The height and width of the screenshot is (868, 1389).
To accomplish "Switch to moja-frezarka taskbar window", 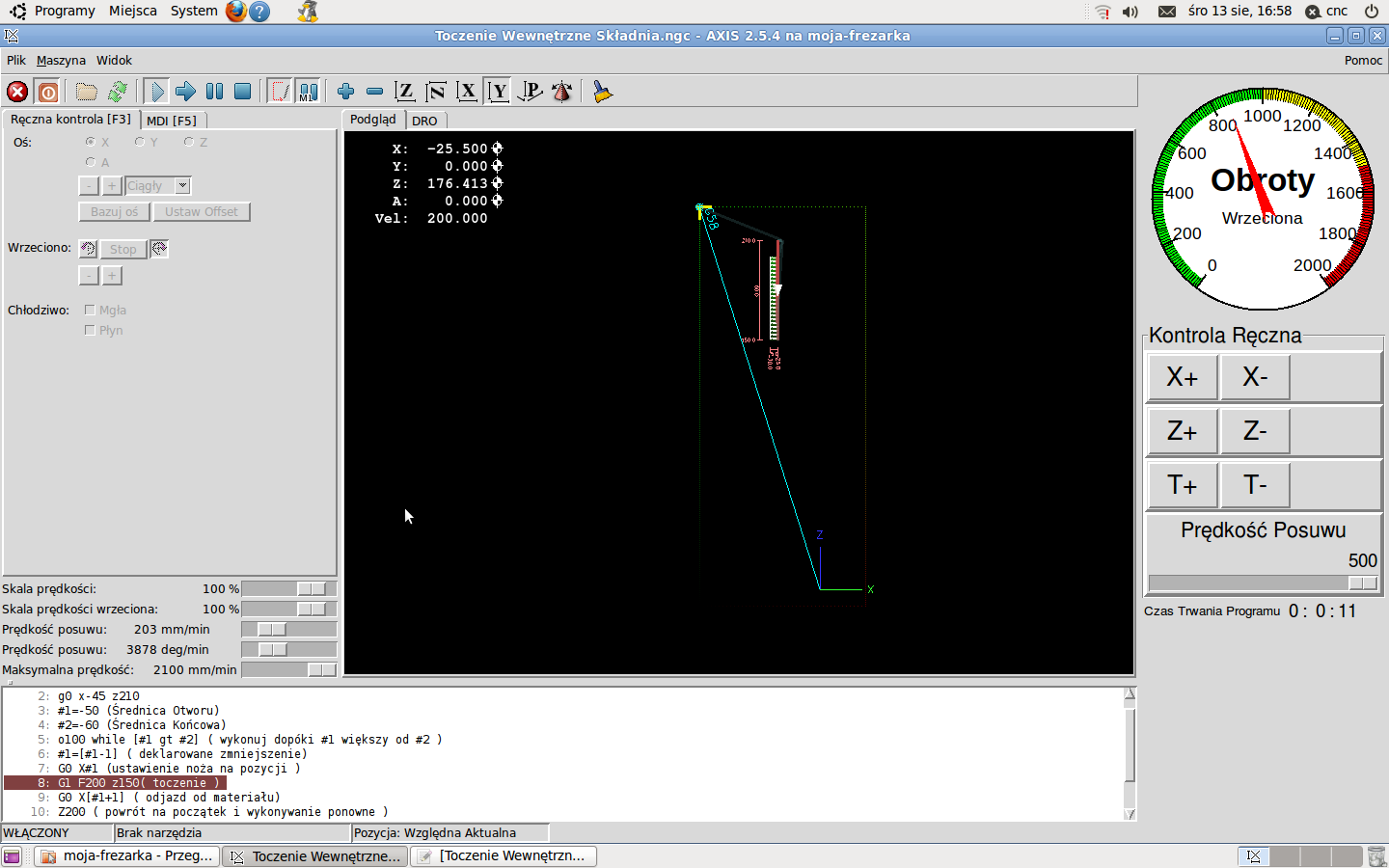I will click(x=127, y=855).
